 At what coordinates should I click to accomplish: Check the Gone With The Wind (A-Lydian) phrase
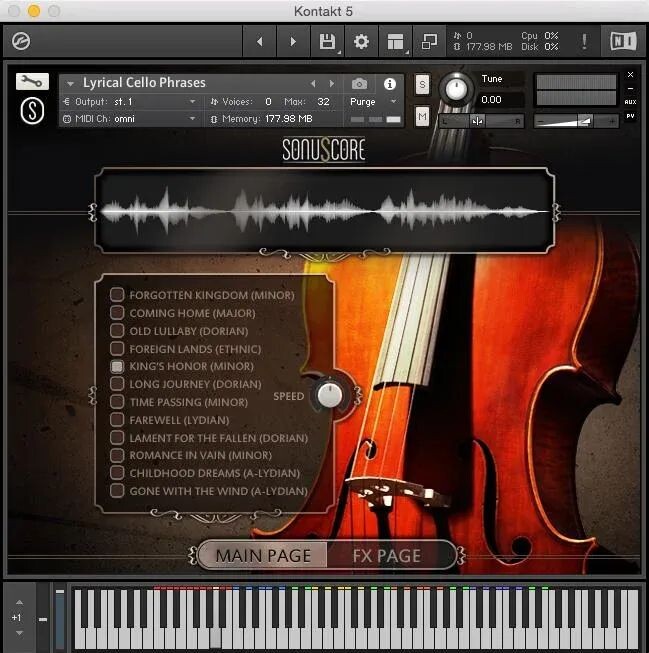click(117, 491)
